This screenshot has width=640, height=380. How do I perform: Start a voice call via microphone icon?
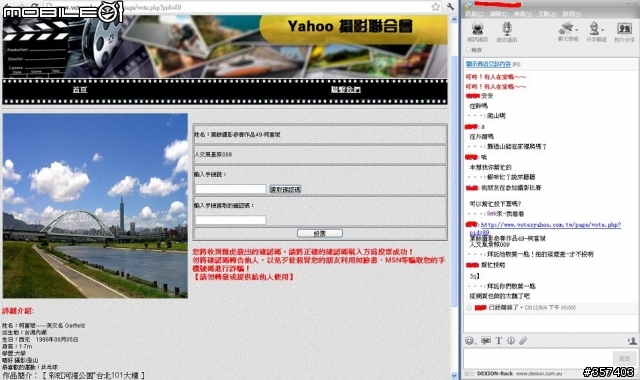tap(507, 29)
